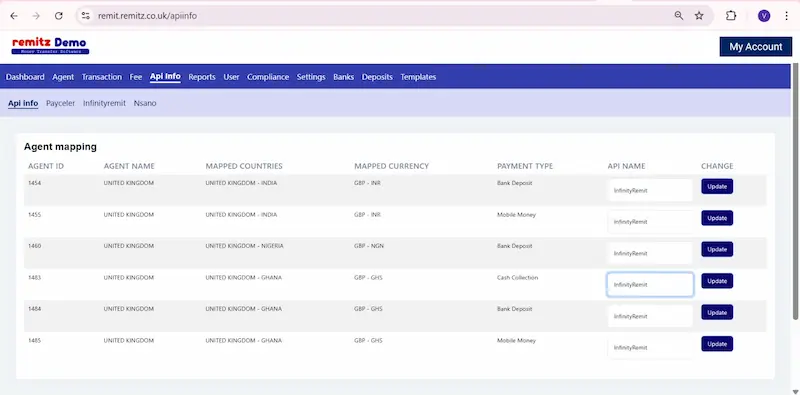Image resolution: width=800 pixels, height=395 pixels.
Task: Click Update for agent 1454
Action: [x=717, y=186]
